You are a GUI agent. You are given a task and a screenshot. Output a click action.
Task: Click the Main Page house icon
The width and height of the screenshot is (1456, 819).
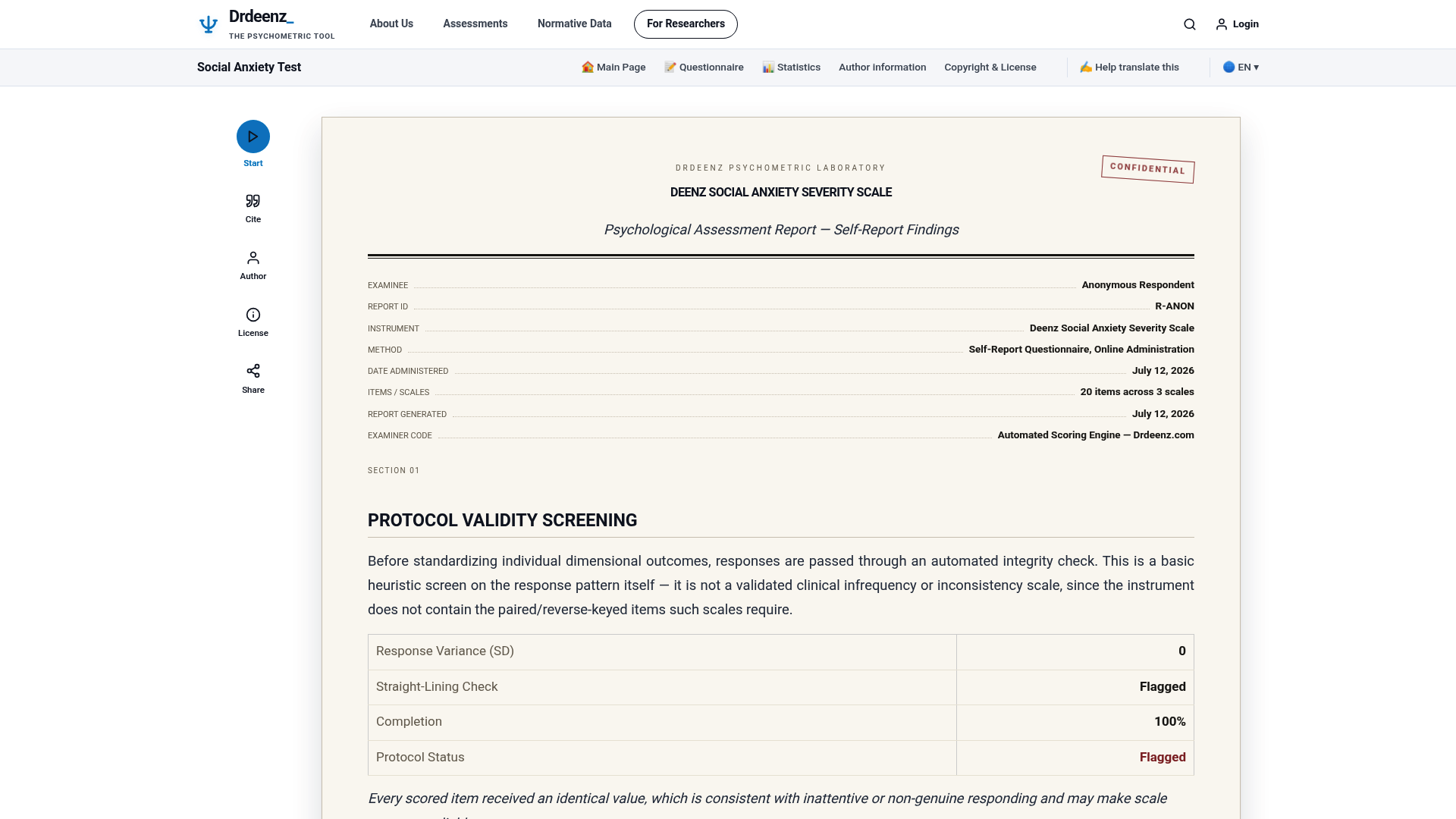pos(588,67)
